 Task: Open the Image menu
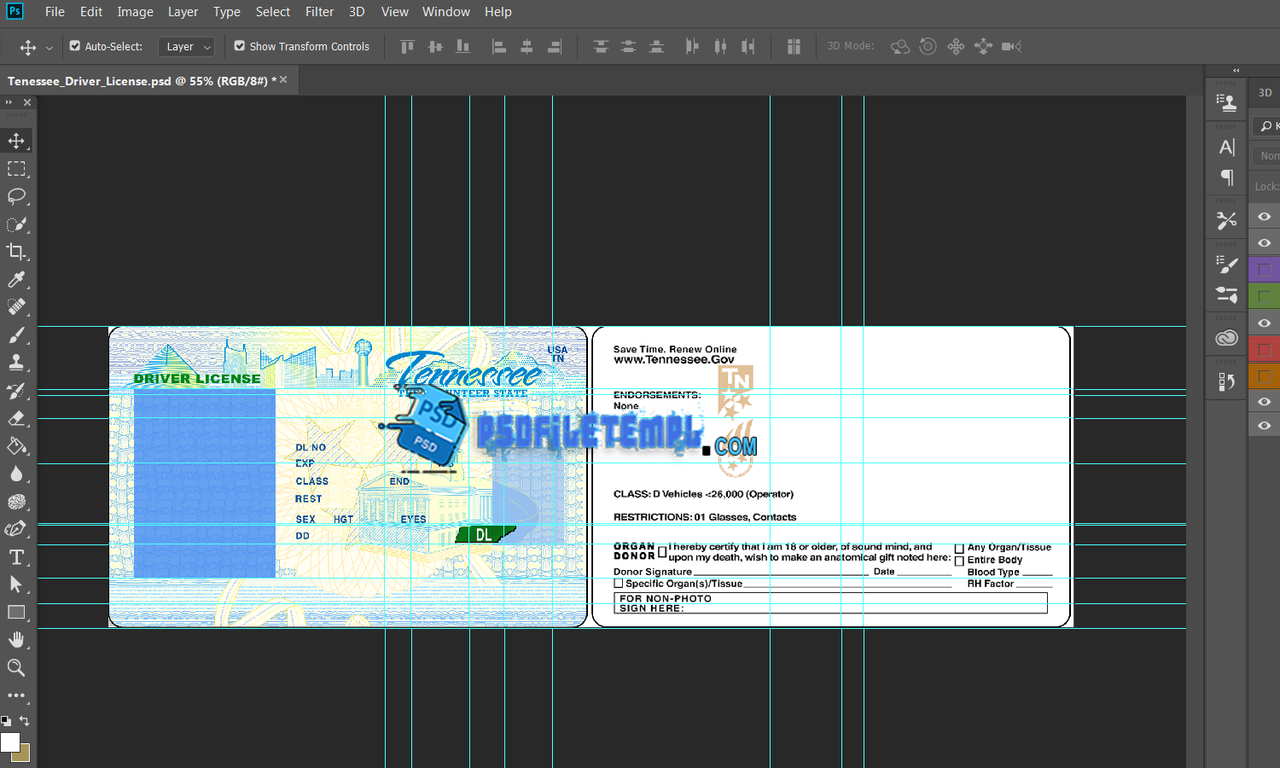(135, 12)
